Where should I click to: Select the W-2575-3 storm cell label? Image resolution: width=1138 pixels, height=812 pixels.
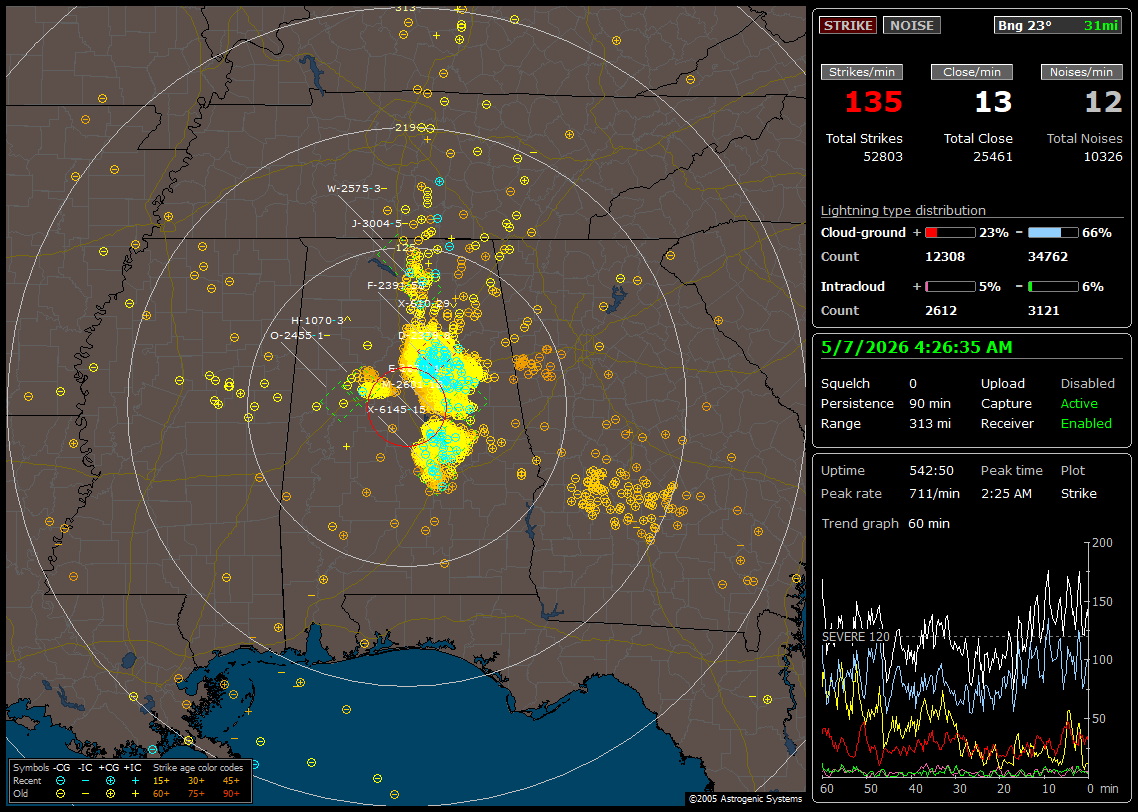pyautogui.click(x=354, y=189)
